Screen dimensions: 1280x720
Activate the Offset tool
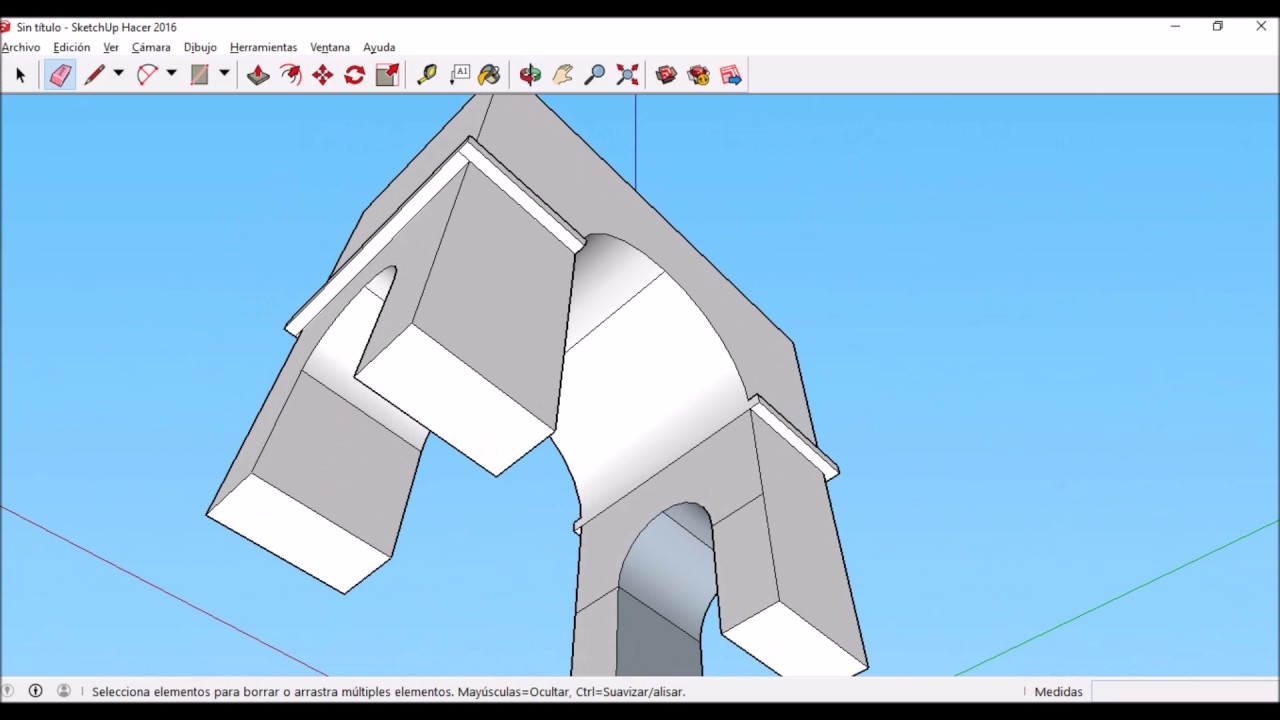[x=290, y=75]
